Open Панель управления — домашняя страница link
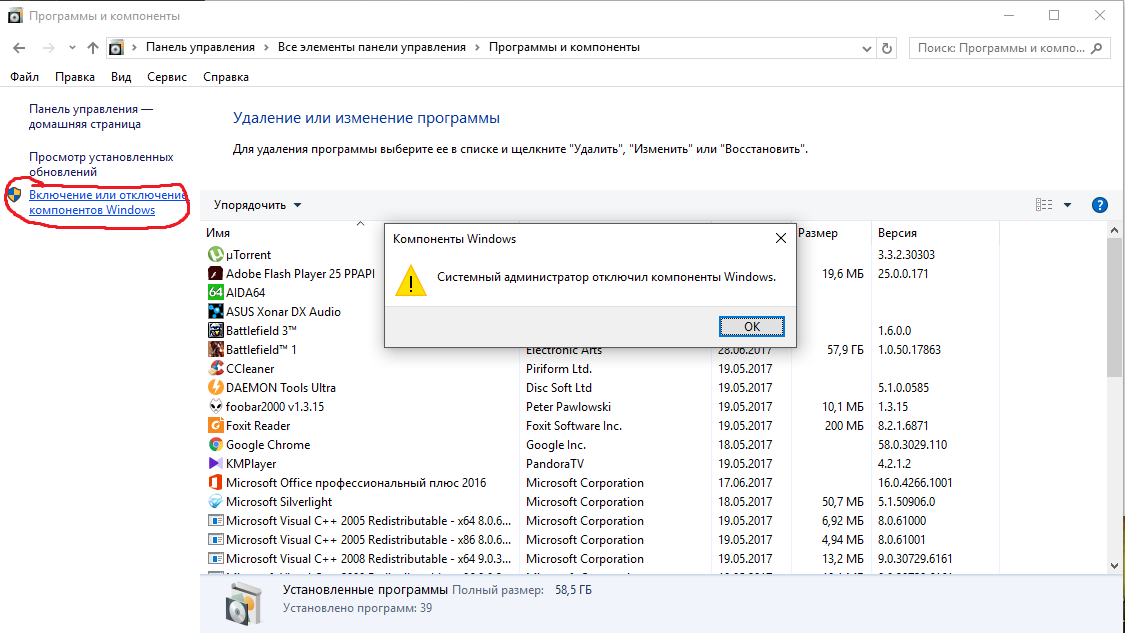Viewport: 1125px width, 633px height. 90,116
